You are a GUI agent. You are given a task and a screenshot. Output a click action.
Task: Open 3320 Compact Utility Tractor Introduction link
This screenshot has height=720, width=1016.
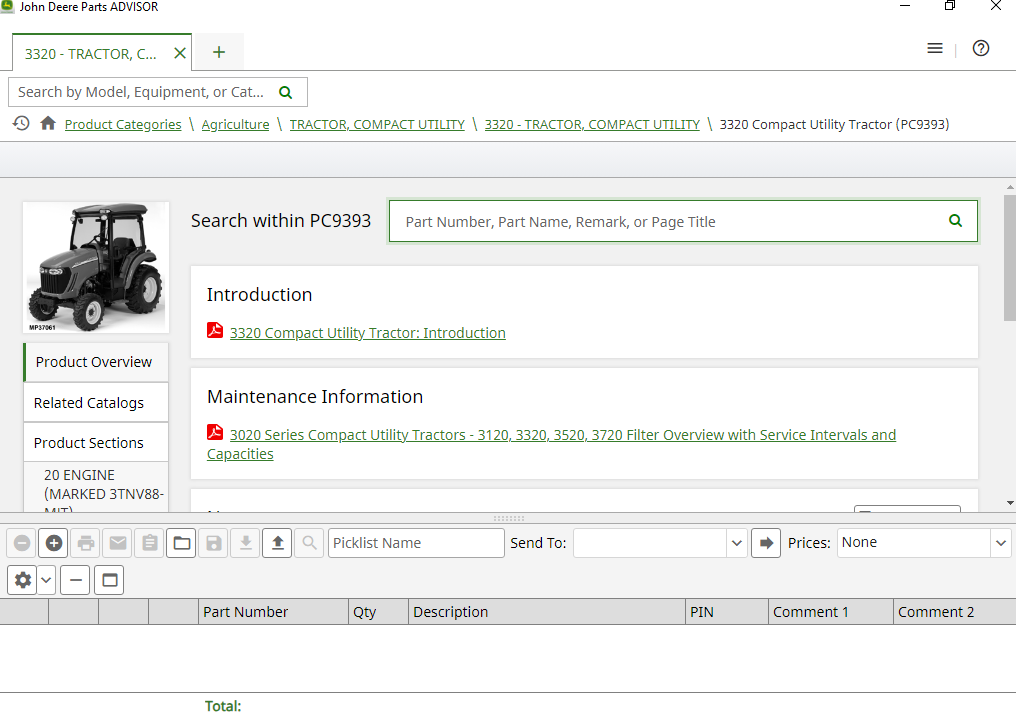pos(367,333)
